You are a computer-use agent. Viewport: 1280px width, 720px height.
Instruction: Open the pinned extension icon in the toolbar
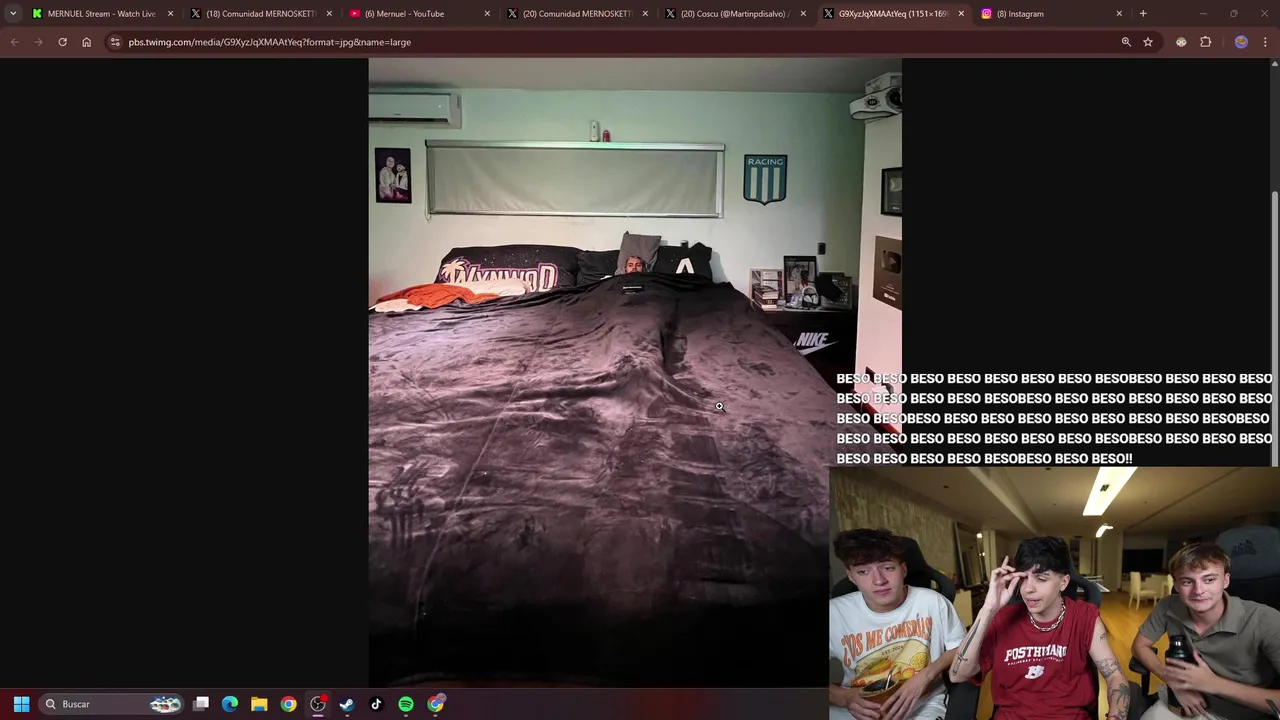coord(1181,42)
